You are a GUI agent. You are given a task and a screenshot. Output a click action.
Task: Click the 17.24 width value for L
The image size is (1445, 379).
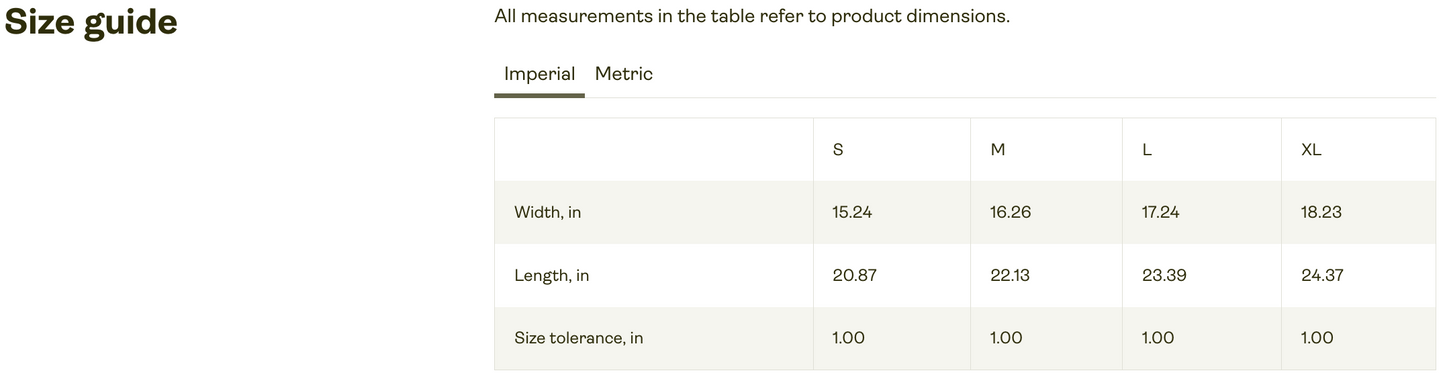pyautogui.click(x=1161, y=213)
